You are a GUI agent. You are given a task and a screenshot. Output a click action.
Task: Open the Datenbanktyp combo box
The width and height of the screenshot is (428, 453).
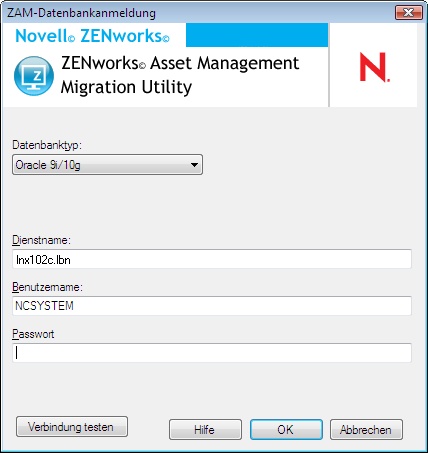pos(107,165)
